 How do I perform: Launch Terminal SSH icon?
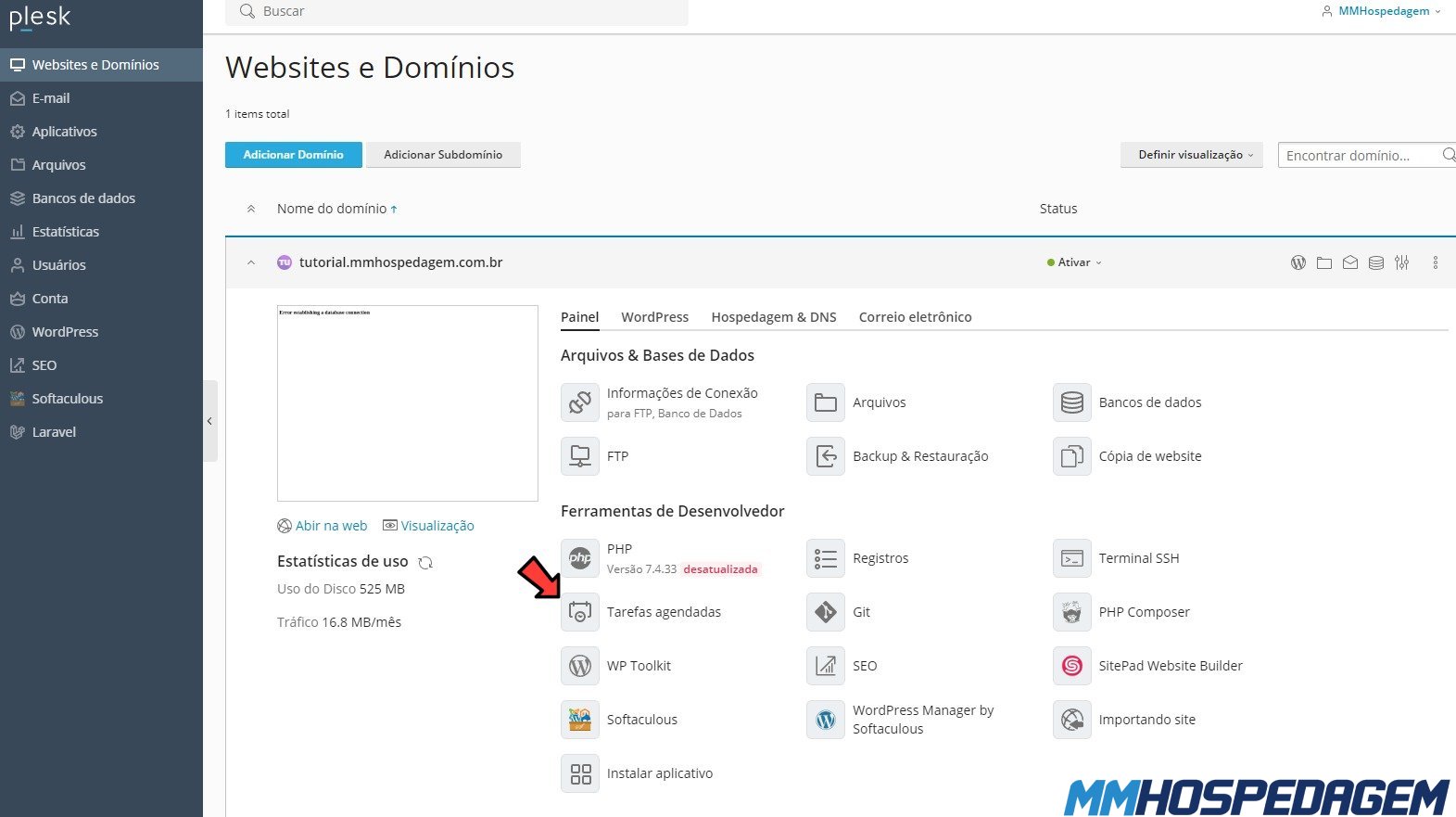1072,558
